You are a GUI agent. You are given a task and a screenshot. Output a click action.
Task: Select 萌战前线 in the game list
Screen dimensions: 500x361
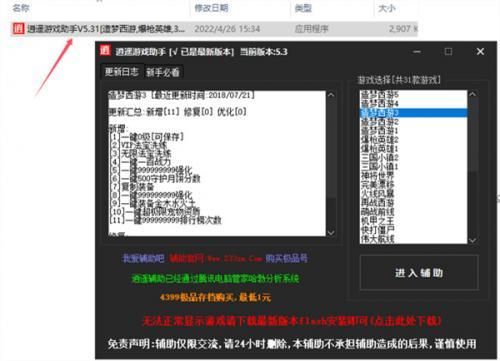point(413,211)
